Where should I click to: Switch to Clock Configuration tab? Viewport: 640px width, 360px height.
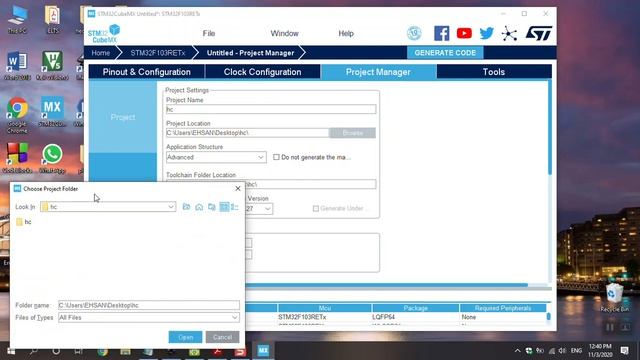(x=262, y=72)
